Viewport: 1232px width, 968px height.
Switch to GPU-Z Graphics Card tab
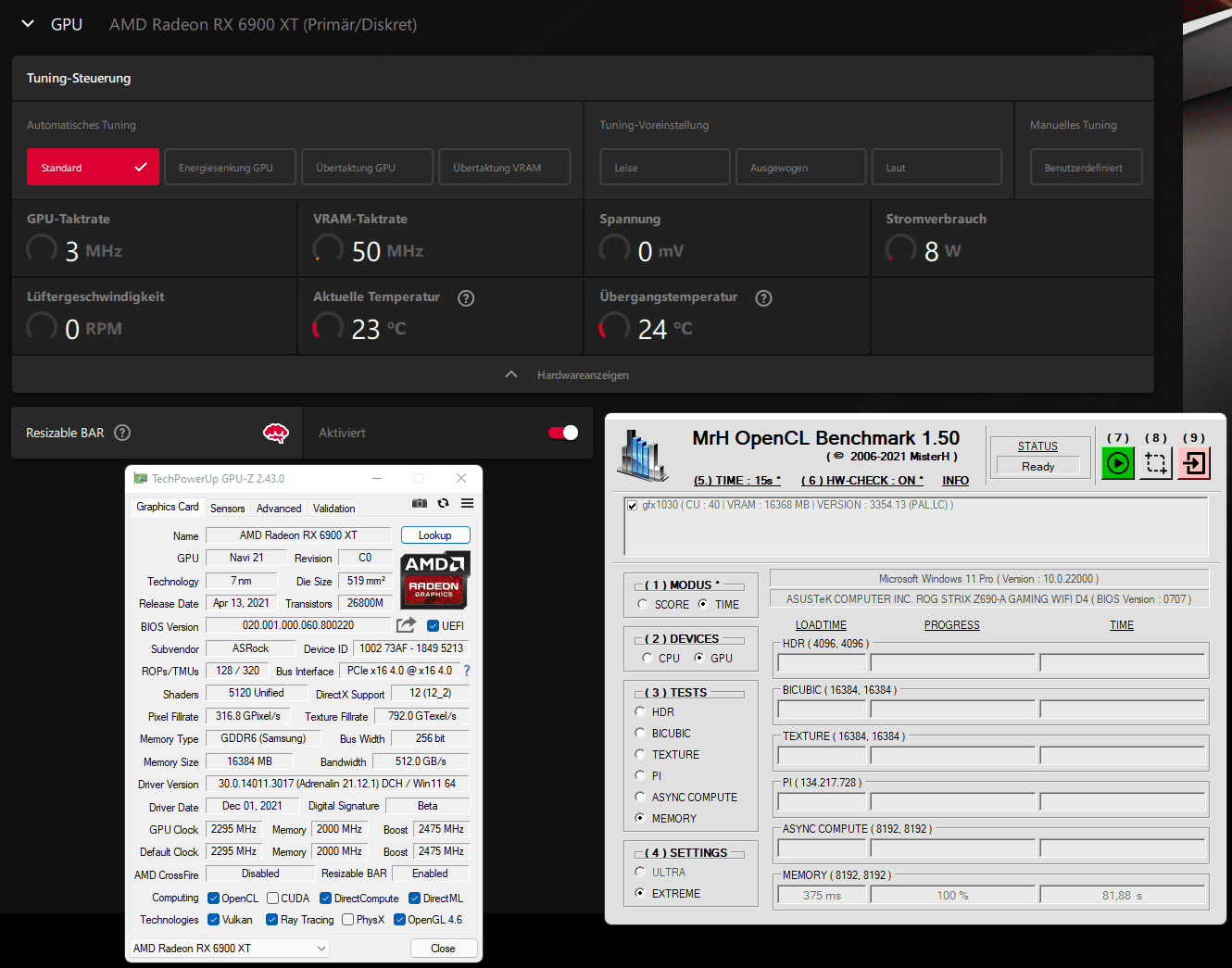click(x=168, y=507)
